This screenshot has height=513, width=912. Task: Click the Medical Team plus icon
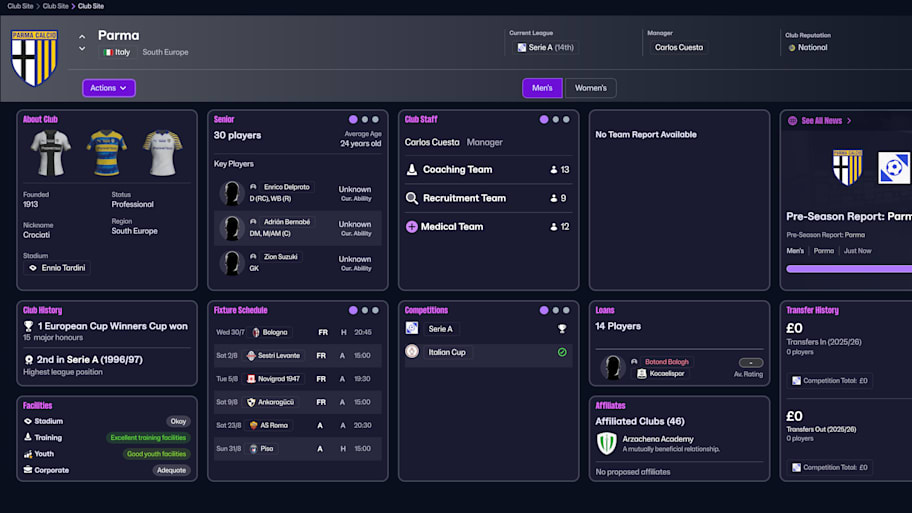click(411, 227)
